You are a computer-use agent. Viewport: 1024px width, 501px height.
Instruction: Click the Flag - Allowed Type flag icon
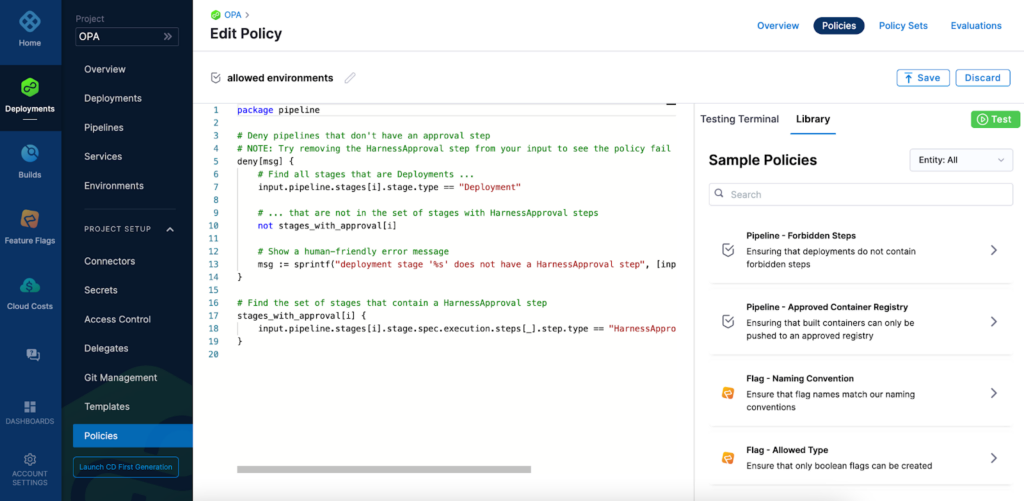coord(728,458)
